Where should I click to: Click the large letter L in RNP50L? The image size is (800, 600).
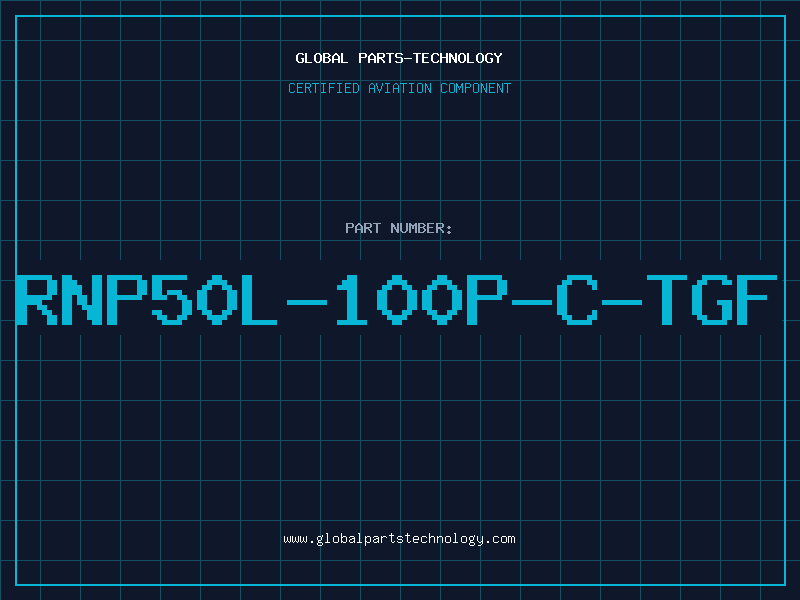click(259, 299)
